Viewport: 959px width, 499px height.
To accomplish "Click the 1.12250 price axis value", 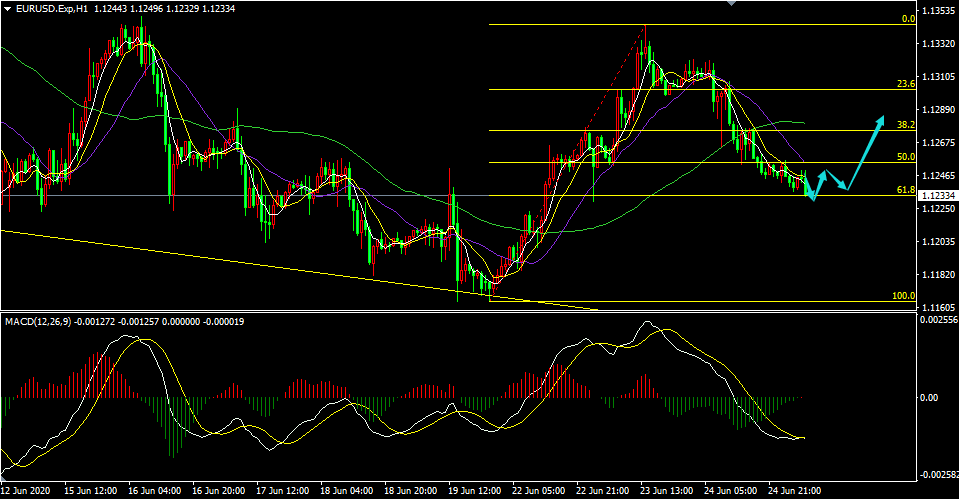I will [x=936, y=209].
